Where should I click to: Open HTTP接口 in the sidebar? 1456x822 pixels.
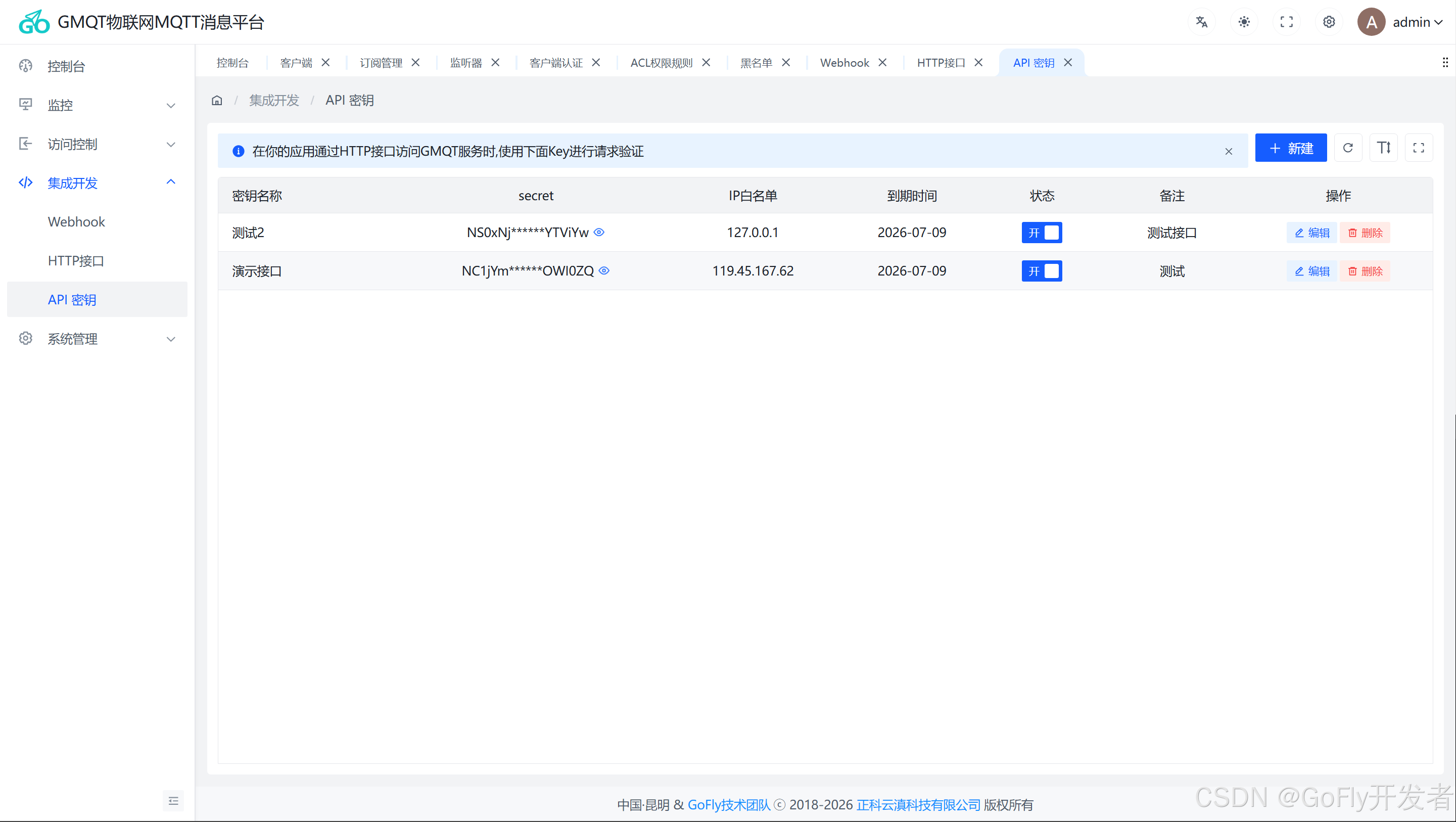coord(97,261)
